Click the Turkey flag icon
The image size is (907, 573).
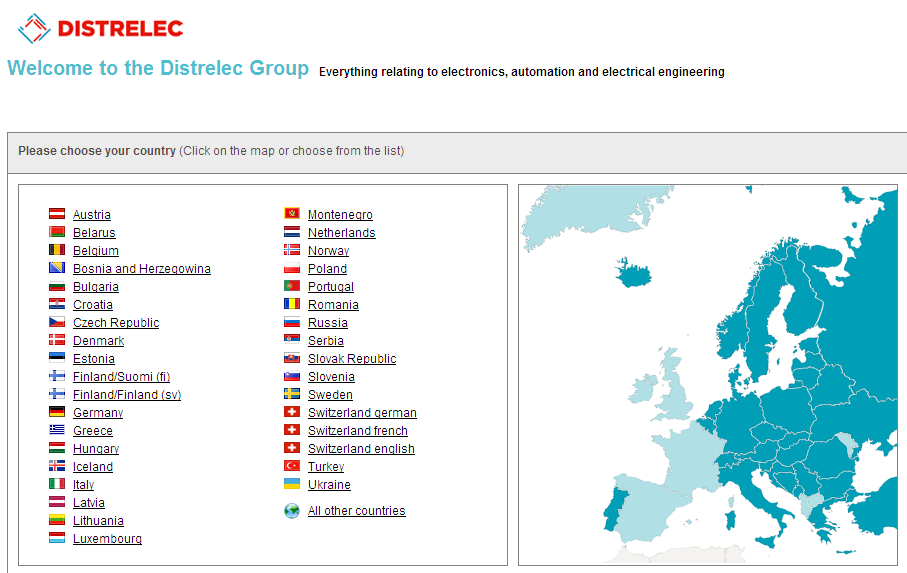tap(292, 466)
